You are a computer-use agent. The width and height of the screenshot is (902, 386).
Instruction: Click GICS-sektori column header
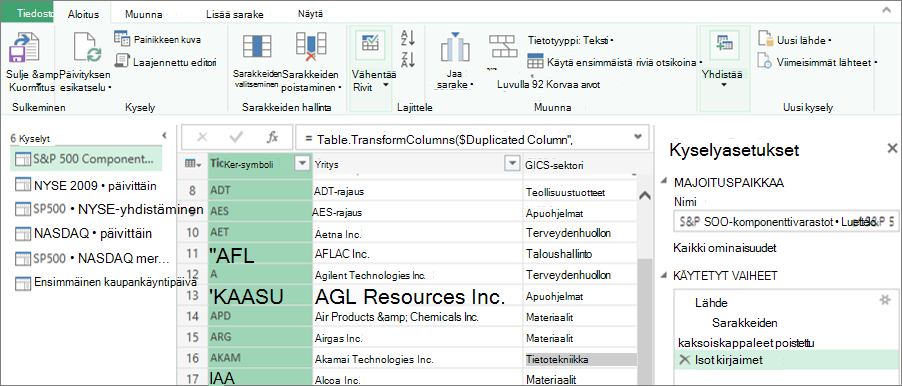click(x=580, y=164)
